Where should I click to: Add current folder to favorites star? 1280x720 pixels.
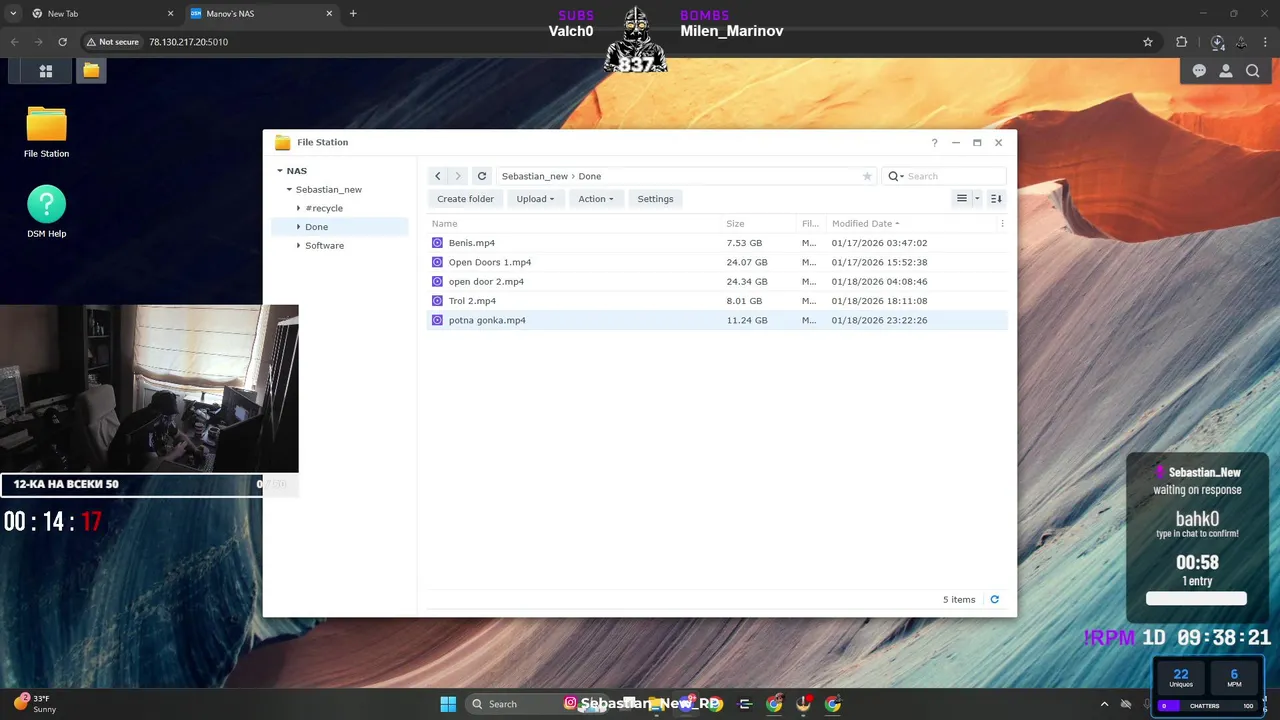point(867,176)
